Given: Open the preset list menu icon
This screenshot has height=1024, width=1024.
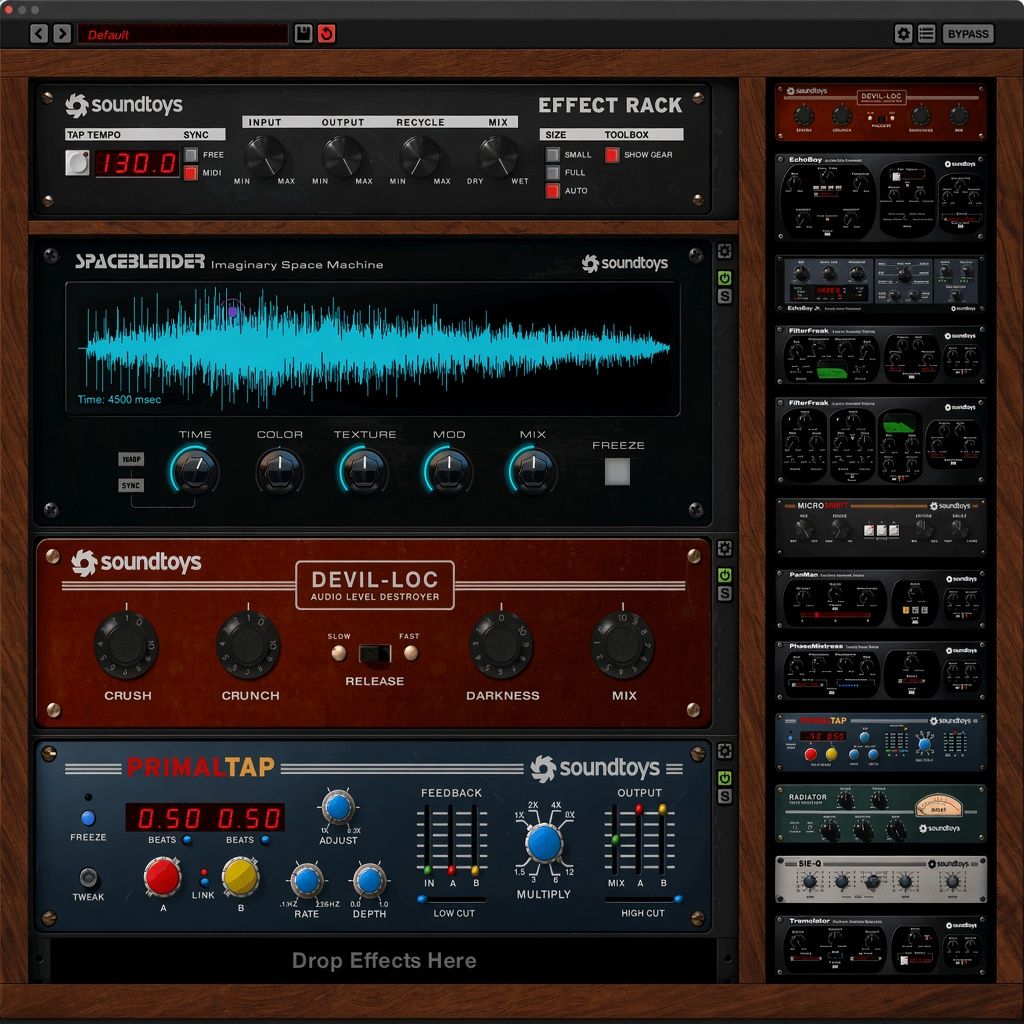Looking at the screenshot, I should [x=926, y=33].
